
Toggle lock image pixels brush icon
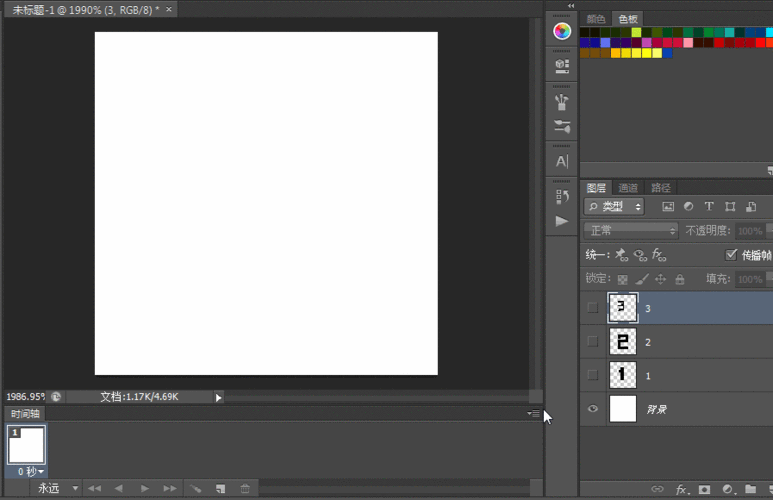(641, 280)
